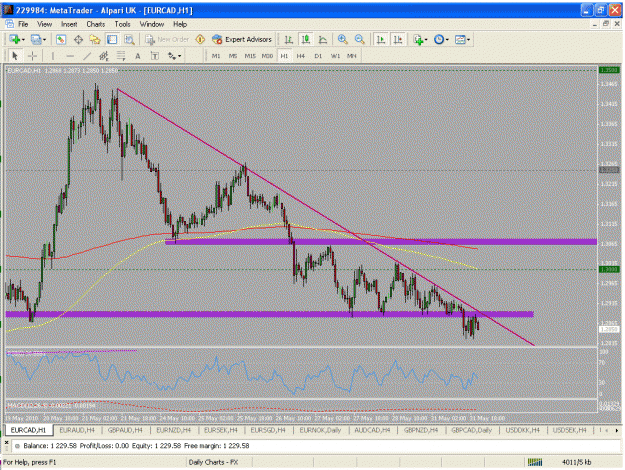The width and height of the screenshot is (625, 470).
Task: Expand the arrows objects dropdown arrow
Action: [x=180, y=56]
